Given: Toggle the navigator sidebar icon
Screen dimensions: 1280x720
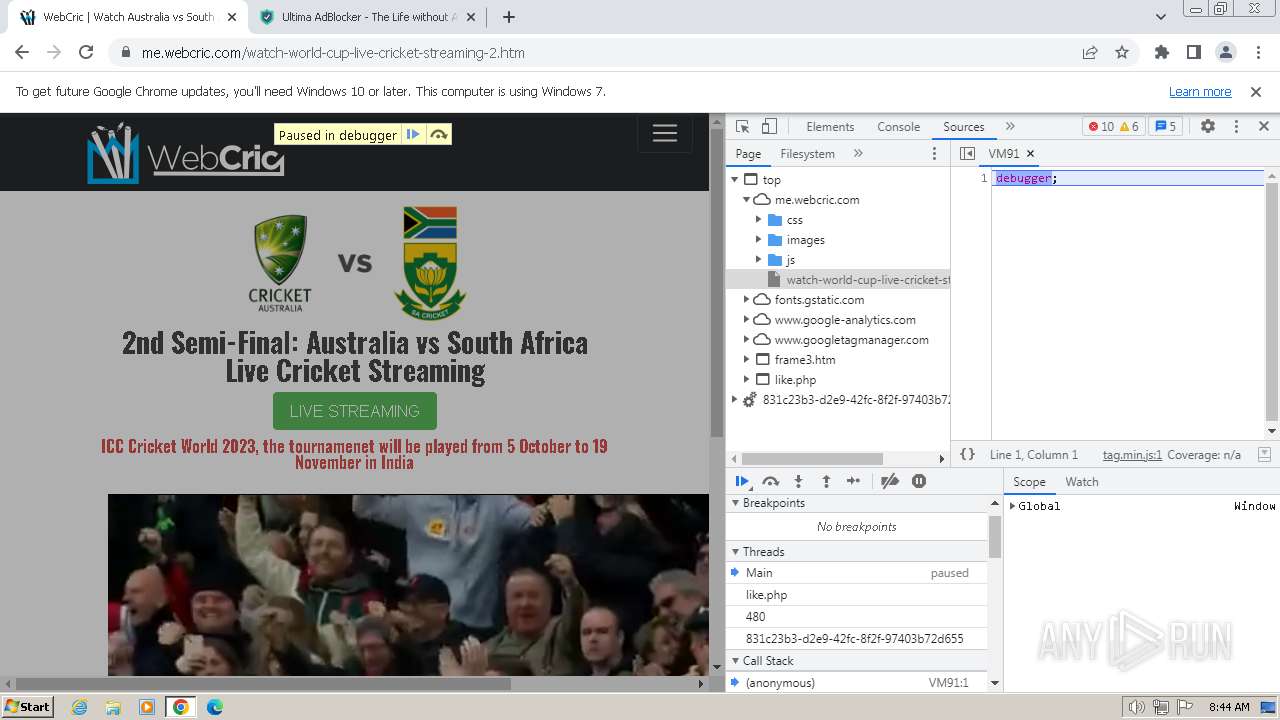Looking at the screenshot, I should click(x=967, y=154).
